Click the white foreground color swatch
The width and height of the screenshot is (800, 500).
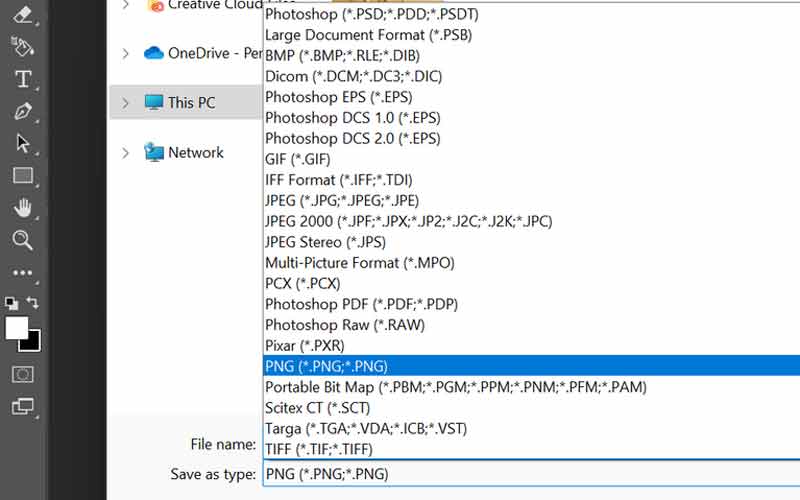coord(16,327)
